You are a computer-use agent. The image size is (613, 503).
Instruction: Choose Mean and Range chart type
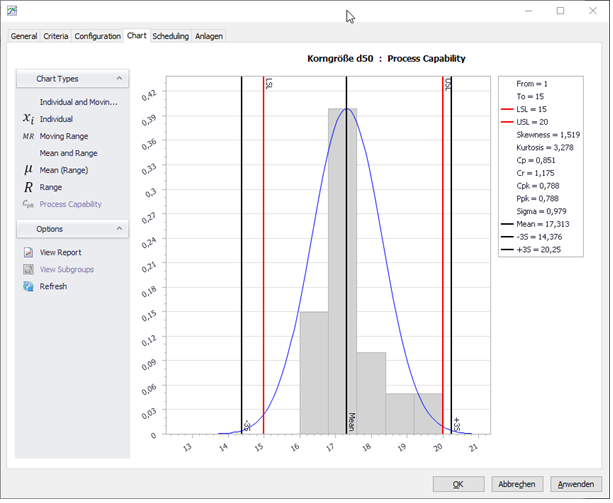68,153
